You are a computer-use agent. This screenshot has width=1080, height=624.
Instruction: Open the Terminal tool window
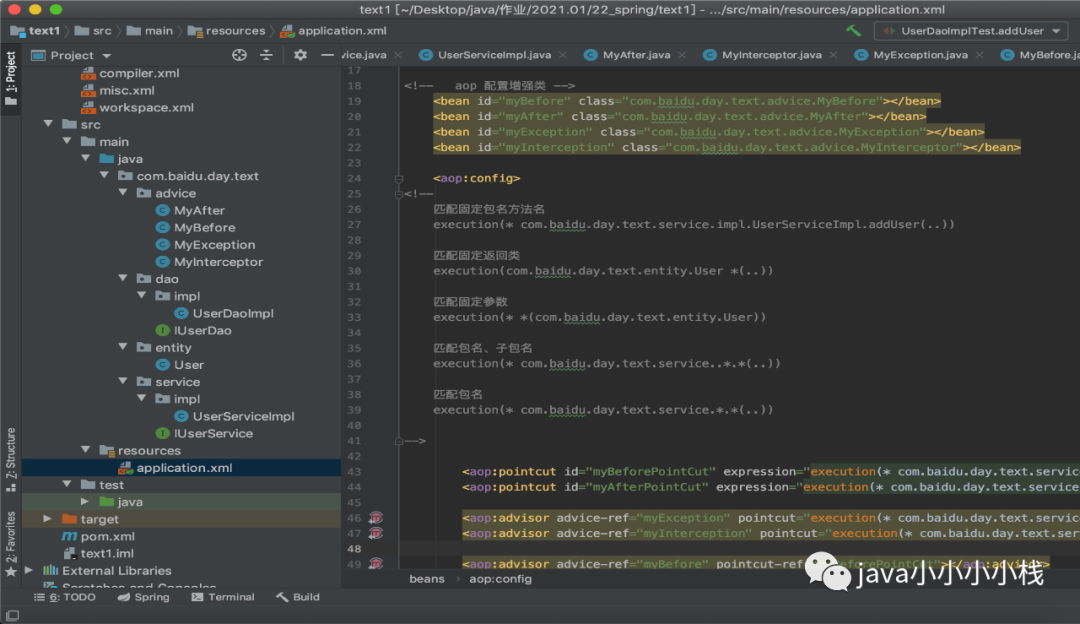click(x=222, y=597)
